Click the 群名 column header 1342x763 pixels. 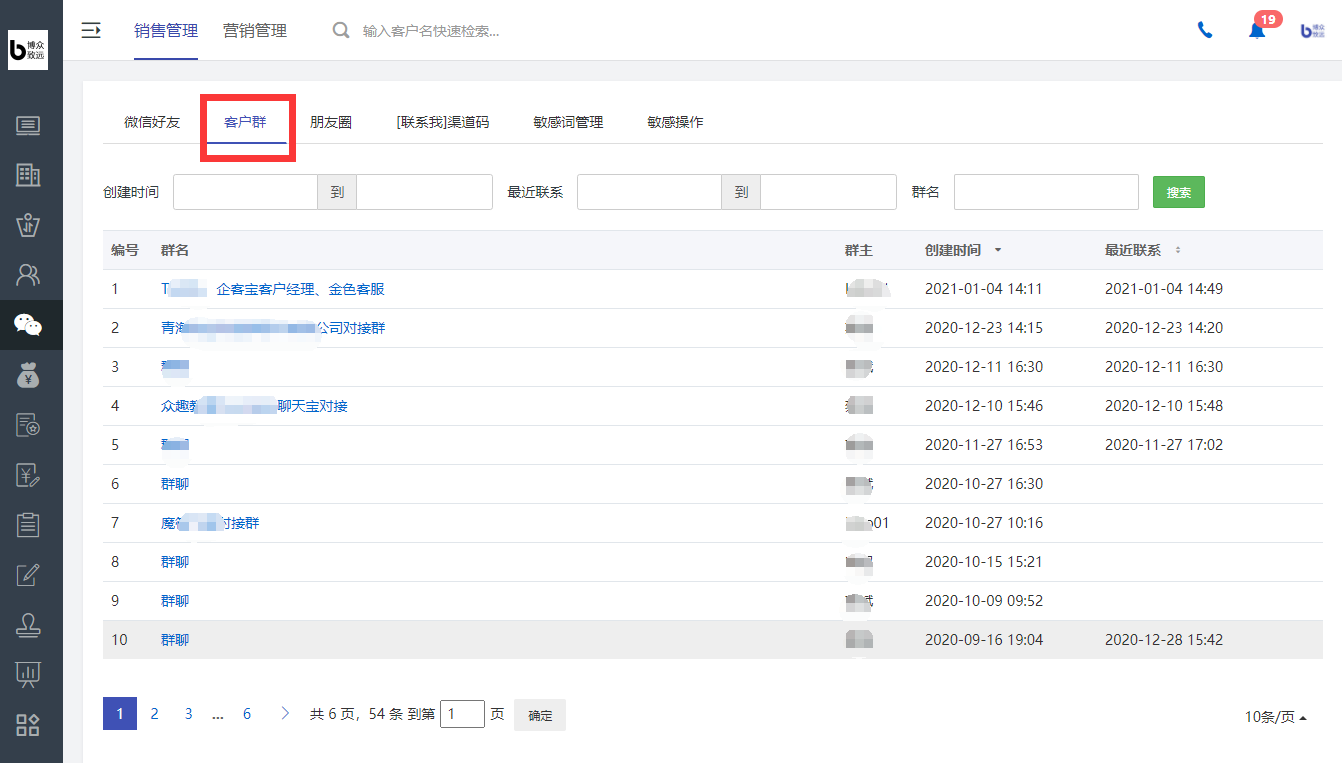click(175, 250)
